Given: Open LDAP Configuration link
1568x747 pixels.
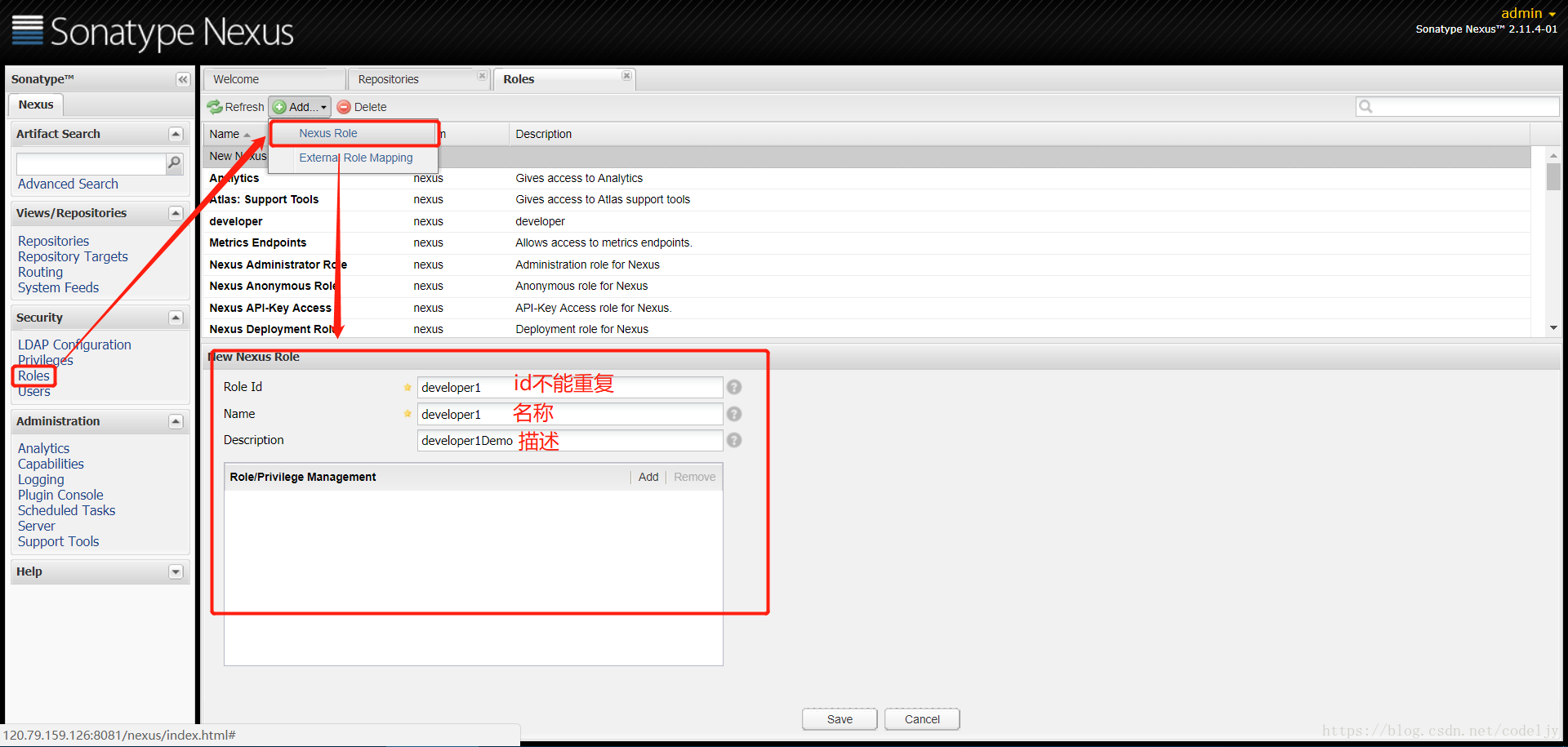Looking at the screenshot, I should point(74,345).
